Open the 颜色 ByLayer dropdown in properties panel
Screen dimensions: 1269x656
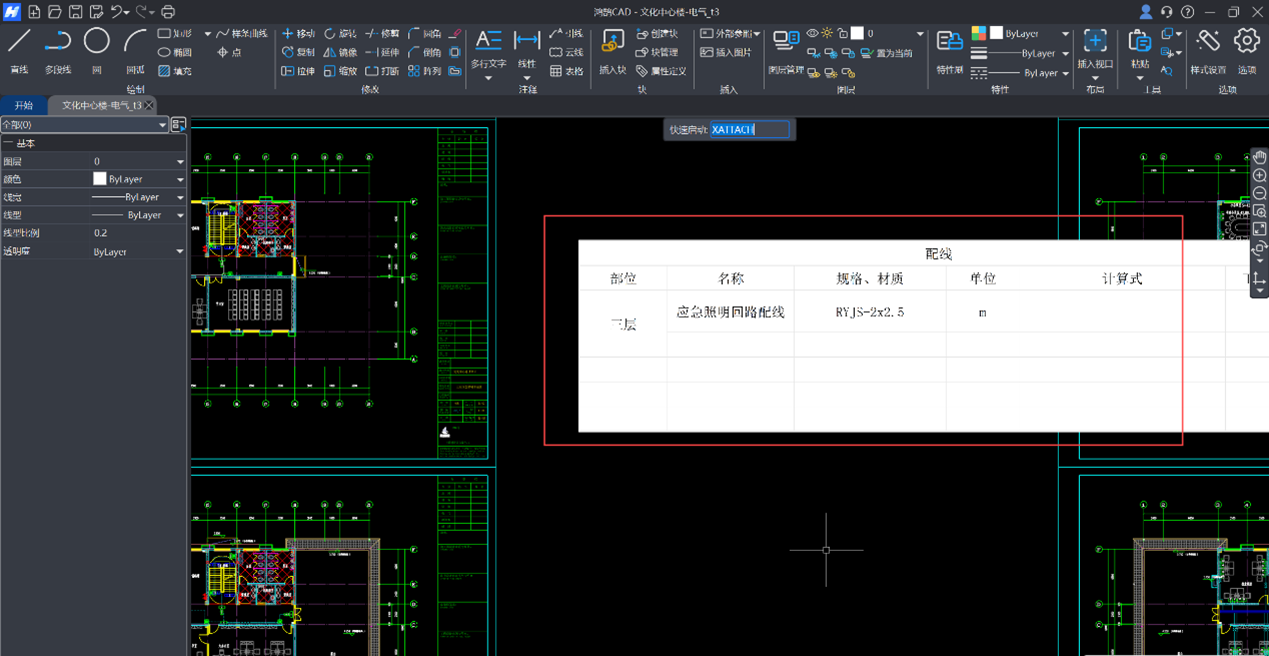coord(180,180)
